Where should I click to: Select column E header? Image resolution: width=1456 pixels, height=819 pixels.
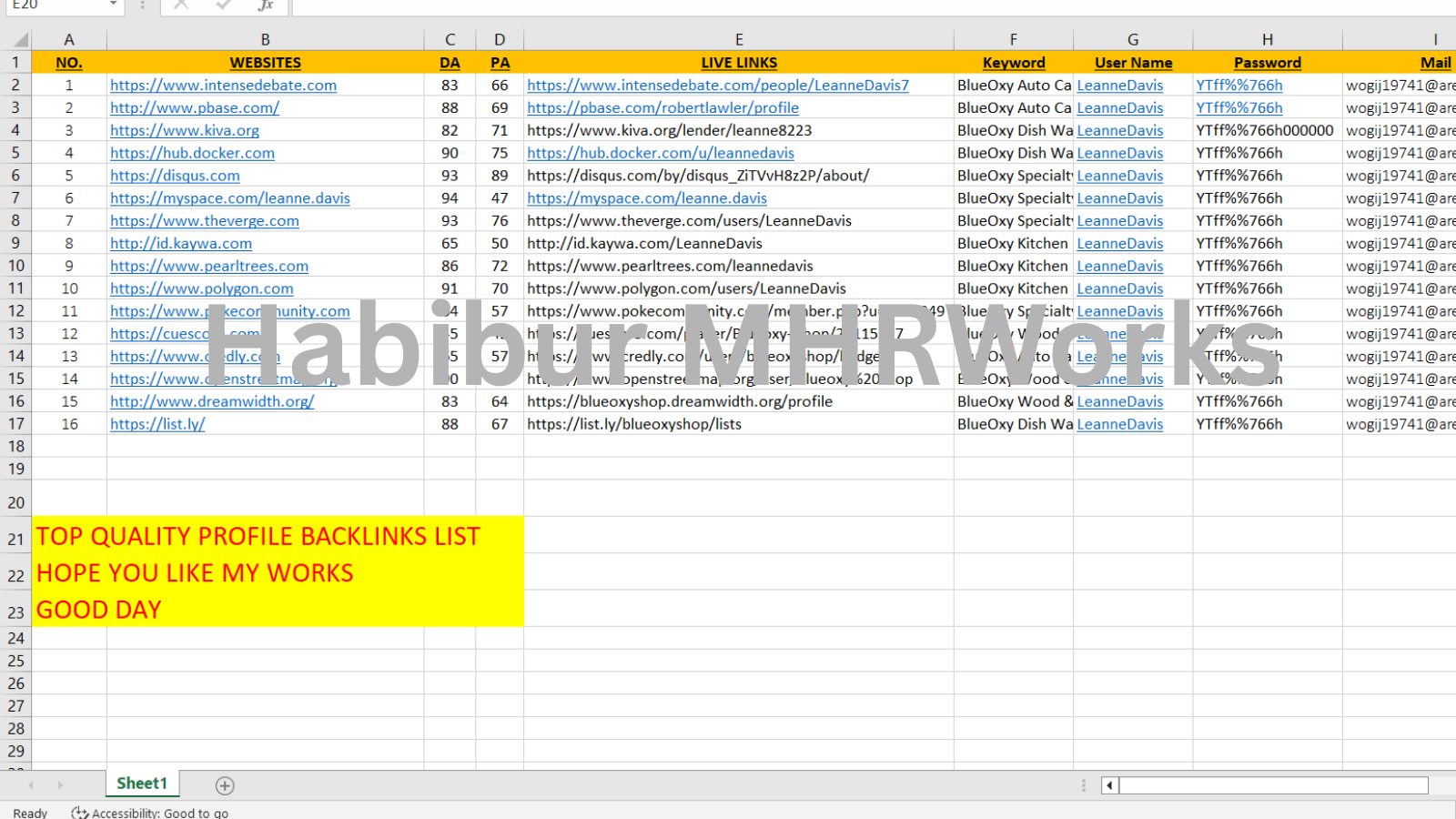[739, 40]
